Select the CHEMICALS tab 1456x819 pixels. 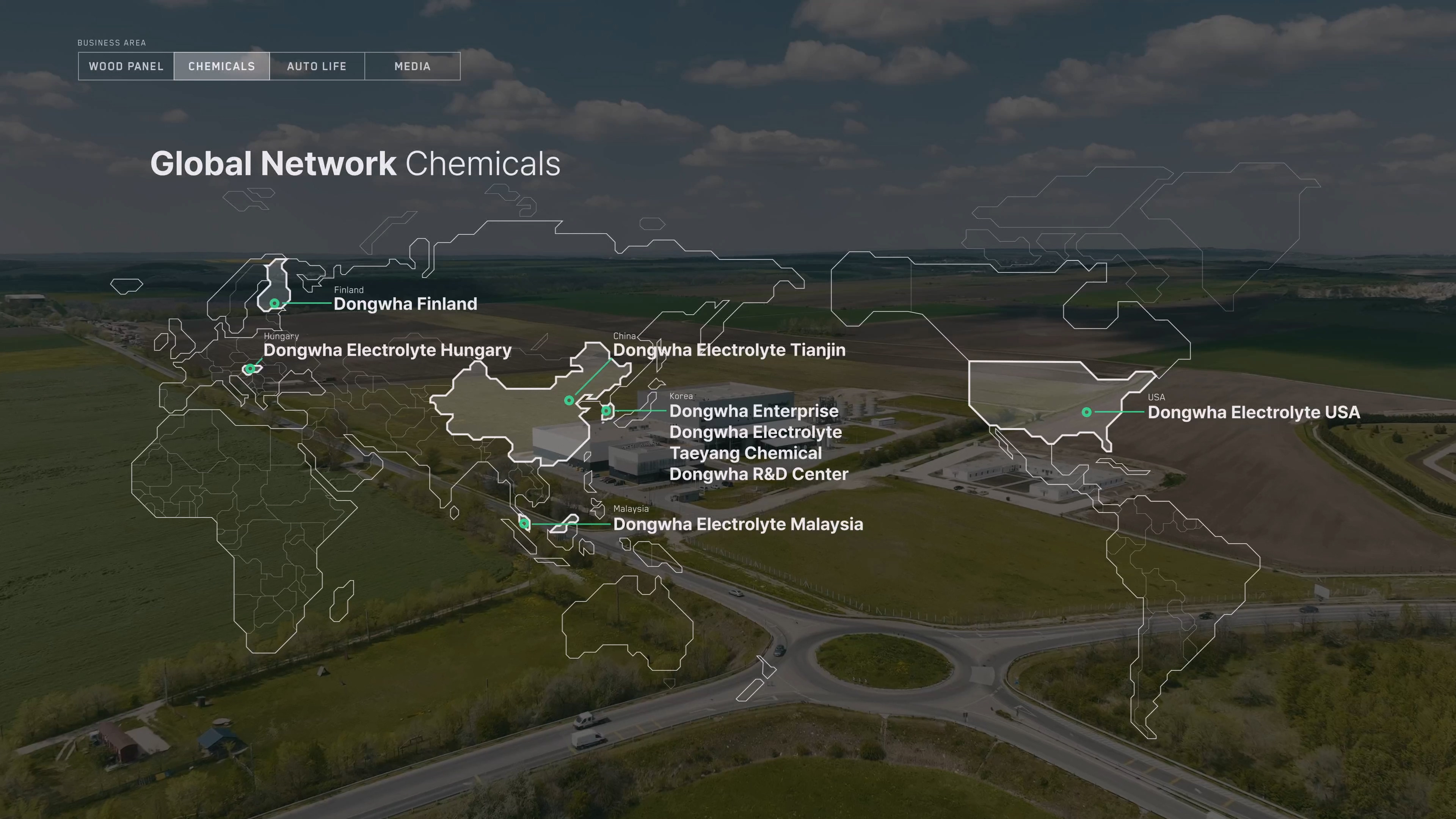(221, 66)
